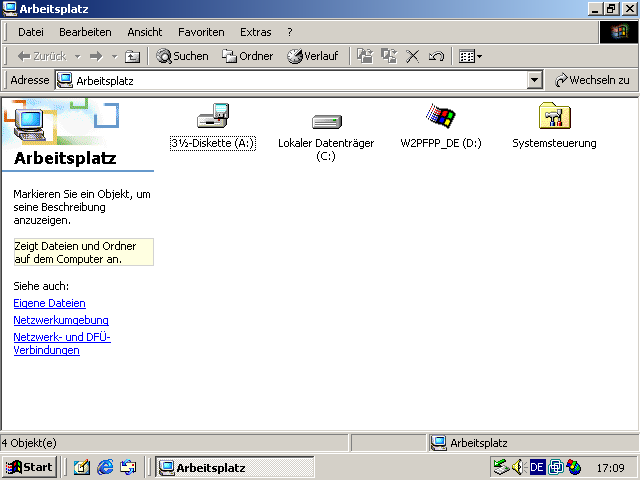Click the safely remove hardware tray icon
Image resolution: width=640 pixels, height=480 pixels.
501,467
